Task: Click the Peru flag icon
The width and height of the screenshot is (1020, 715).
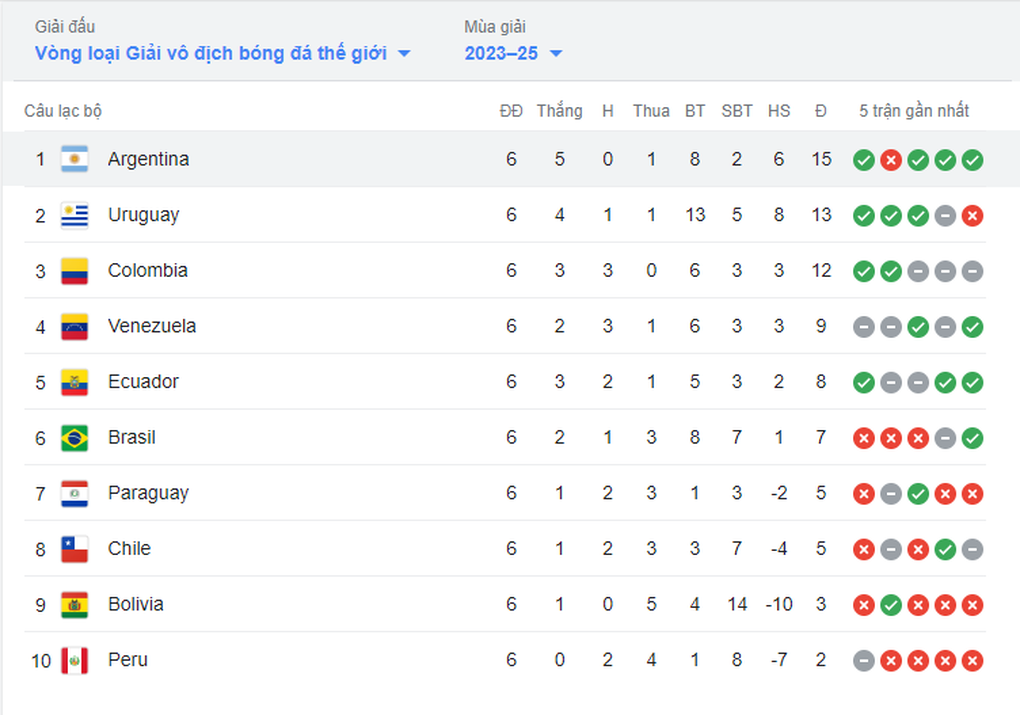Action: [x=74, y=660]
